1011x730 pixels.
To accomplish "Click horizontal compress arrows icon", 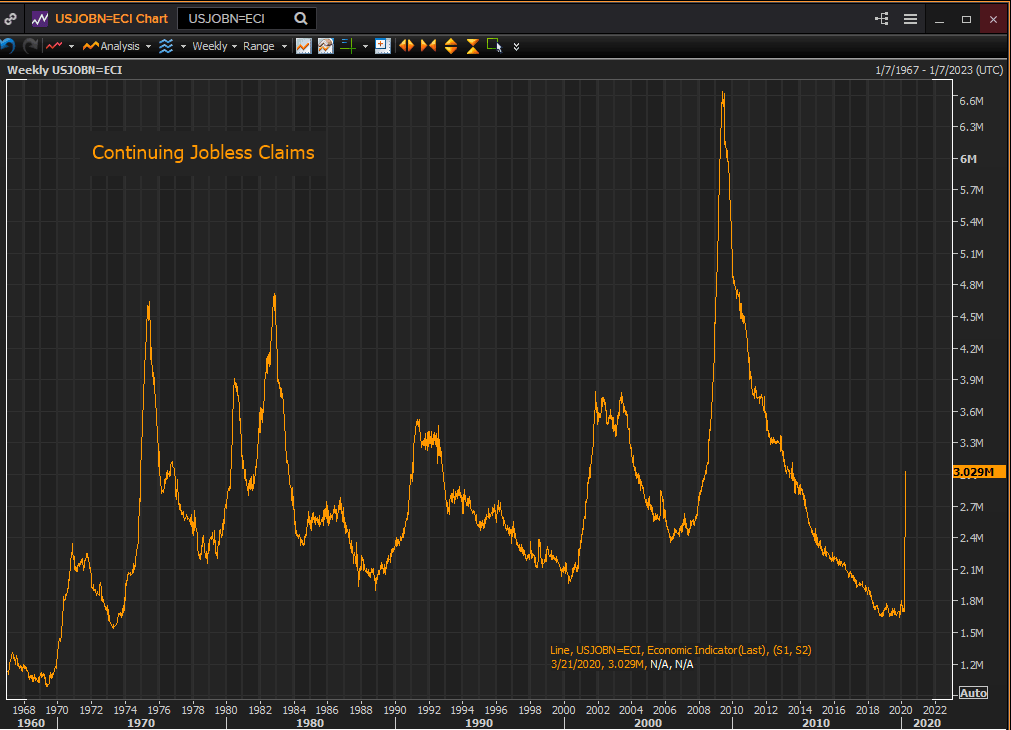I will [x=428, y=46].
